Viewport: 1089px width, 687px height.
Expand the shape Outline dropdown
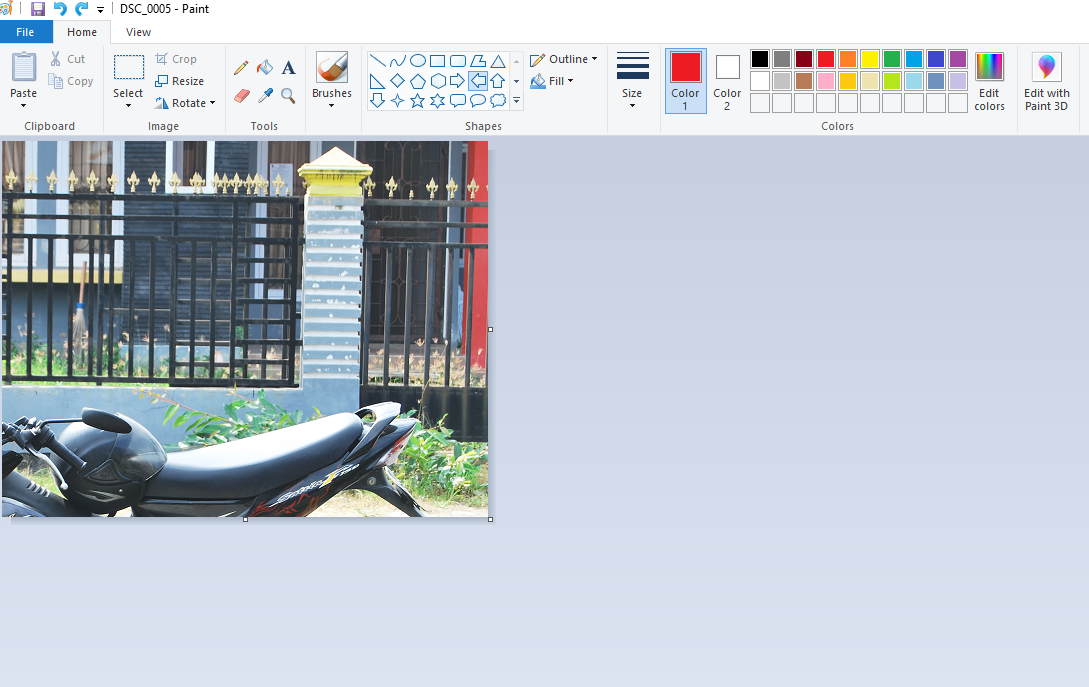[595, 59]
